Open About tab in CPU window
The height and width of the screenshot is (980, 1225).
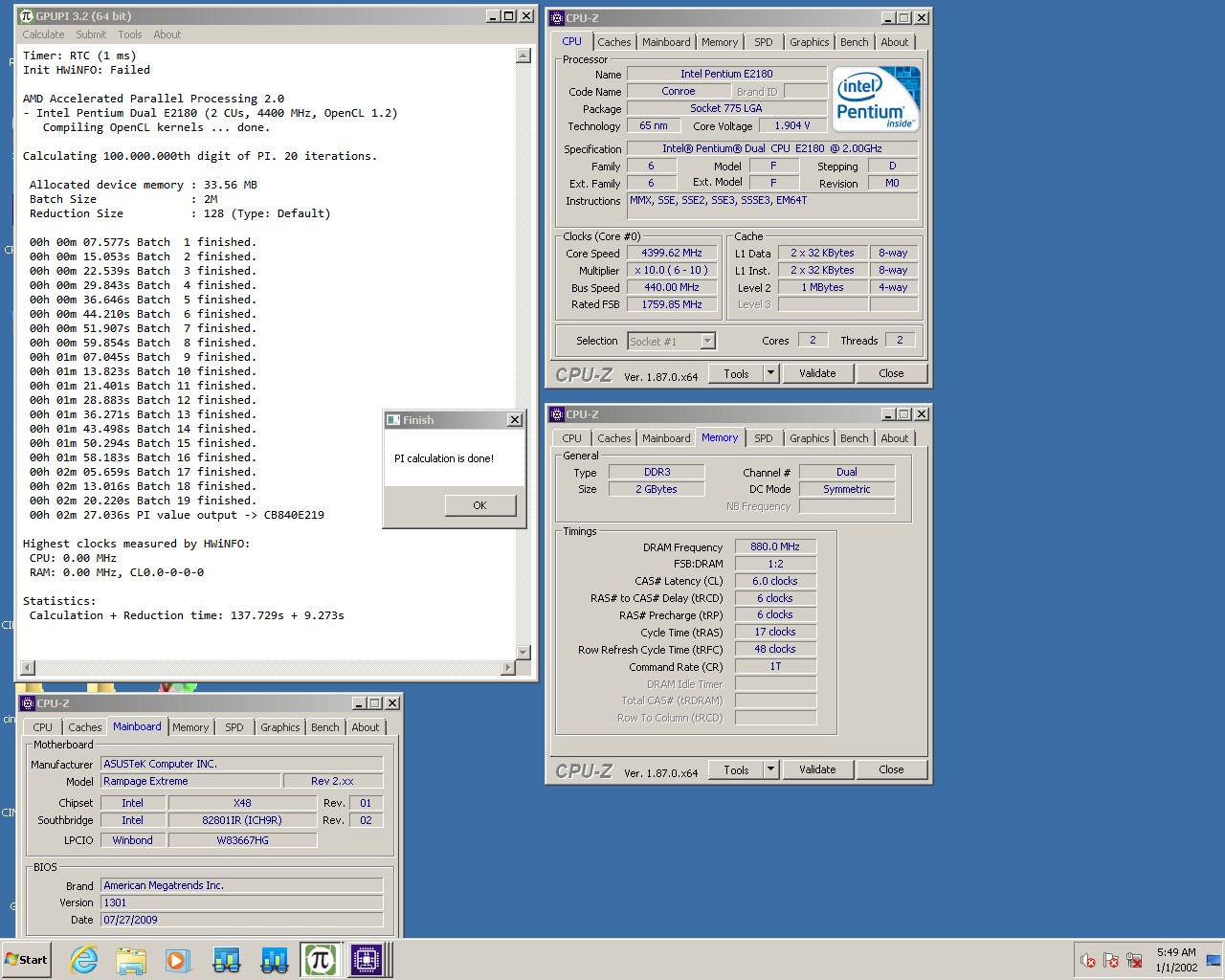click(x=895, y=42)
